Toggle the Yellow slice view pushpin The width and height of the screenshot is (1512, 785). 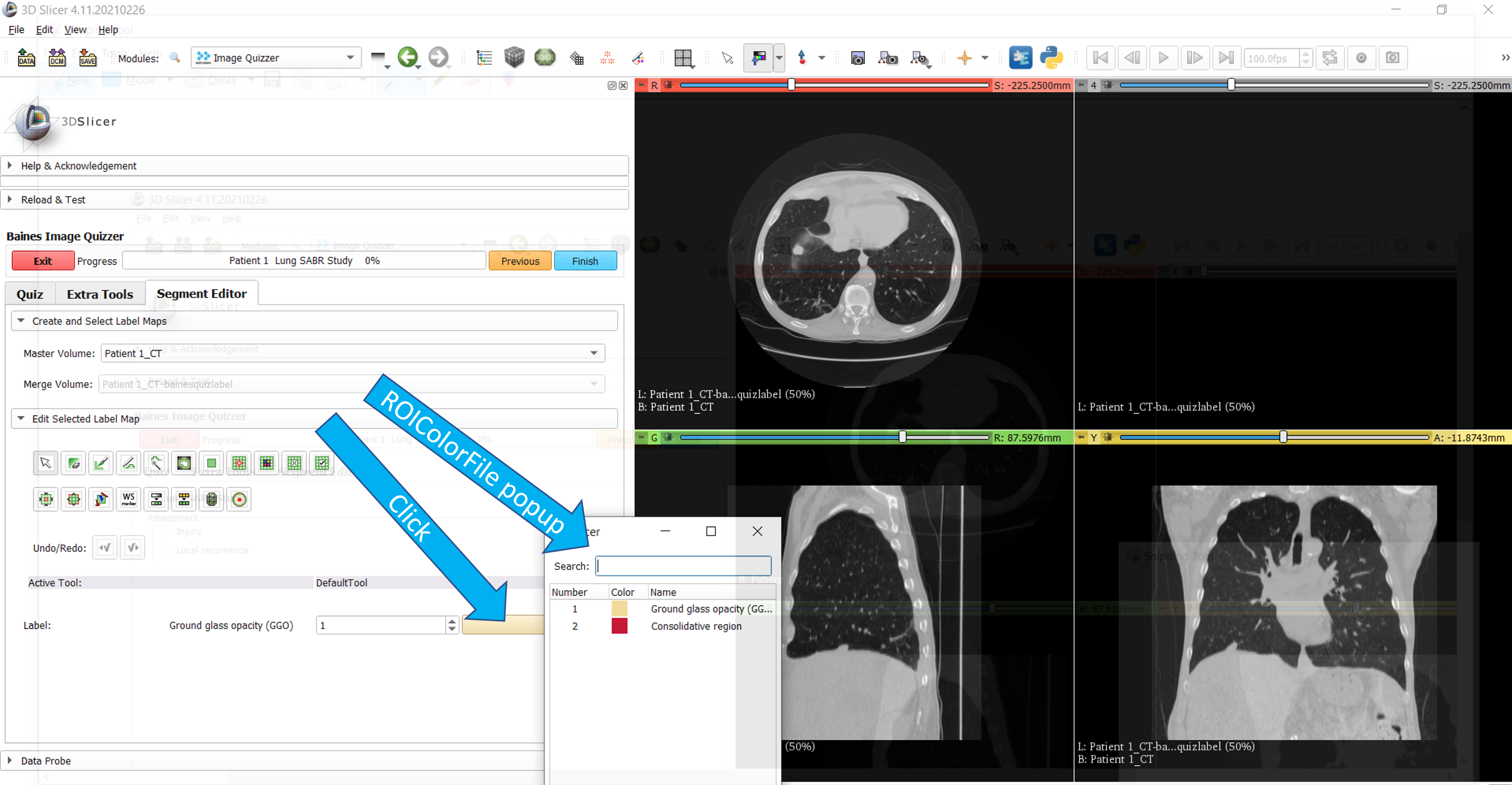coord(1081,437)
